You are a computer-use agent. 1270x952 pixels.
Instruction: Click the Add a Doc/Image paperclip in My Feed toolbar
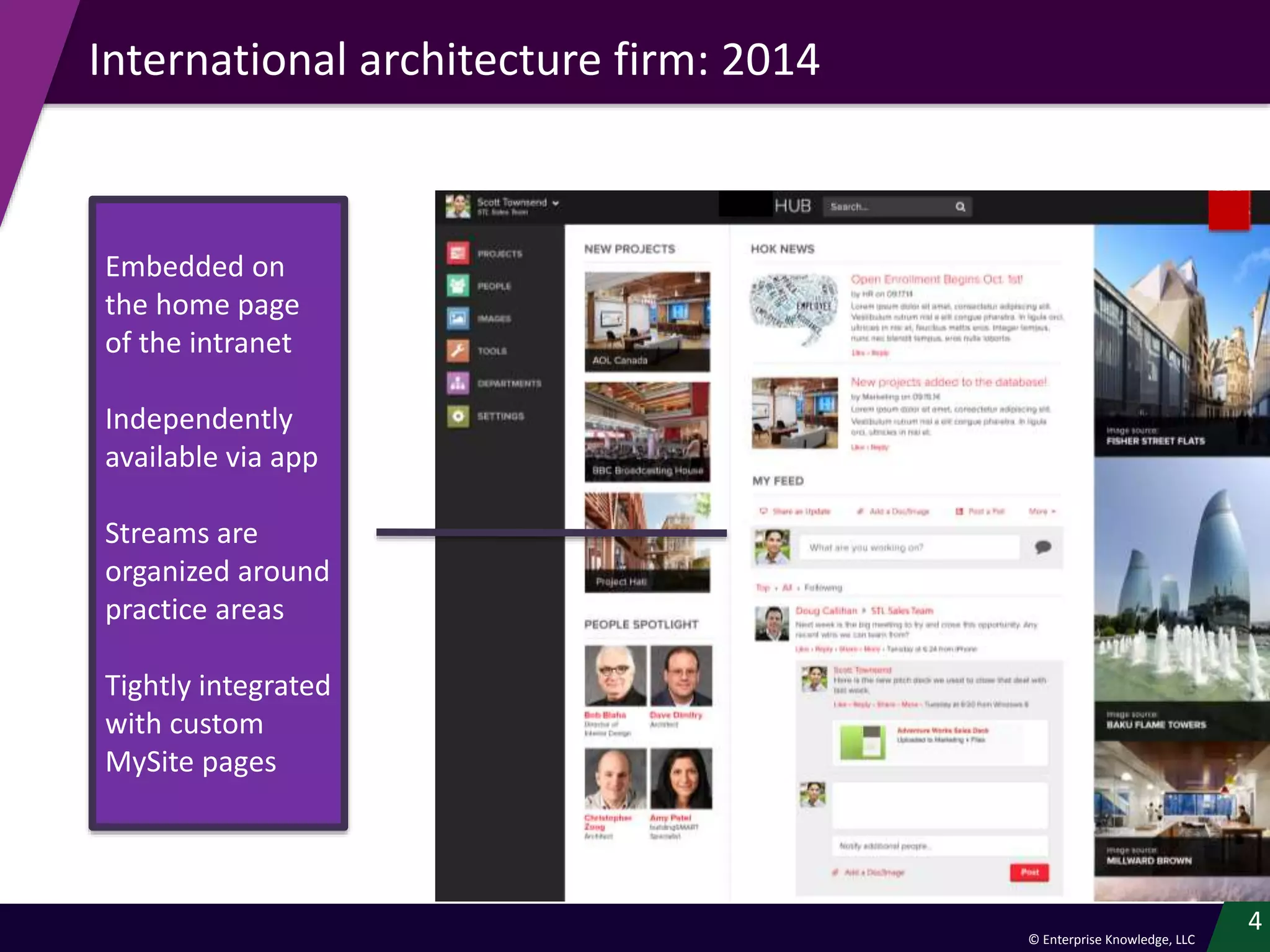coord(860,511)
